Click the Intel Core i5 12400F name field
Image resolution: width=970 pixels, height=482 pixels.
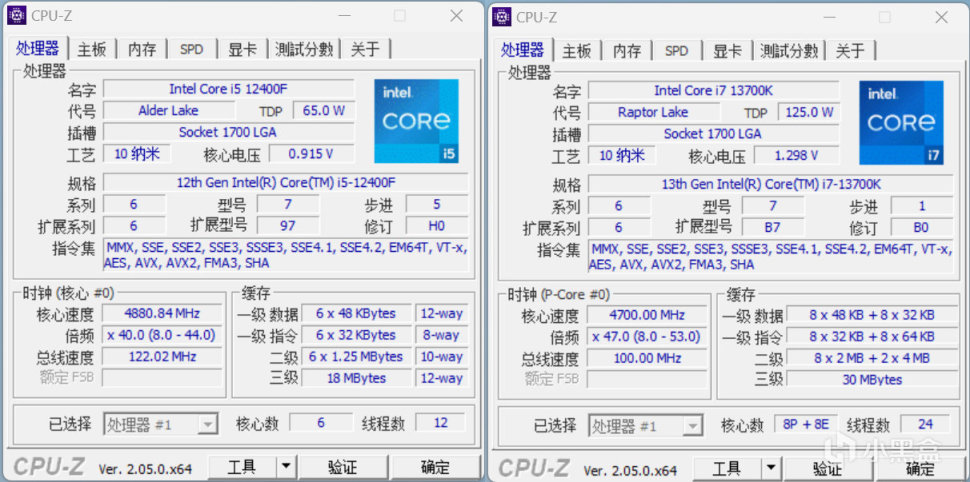pos(228,89)
